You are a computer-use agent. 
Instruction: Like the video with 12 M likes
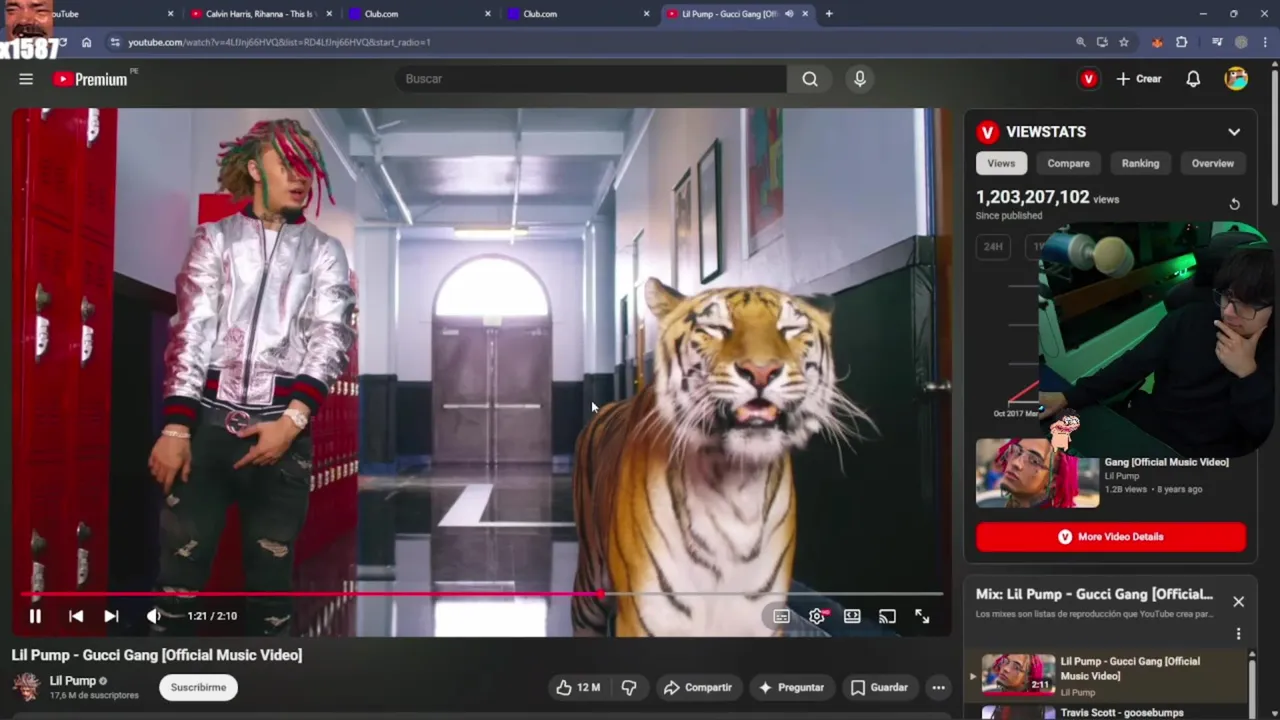tap(578, 687)
